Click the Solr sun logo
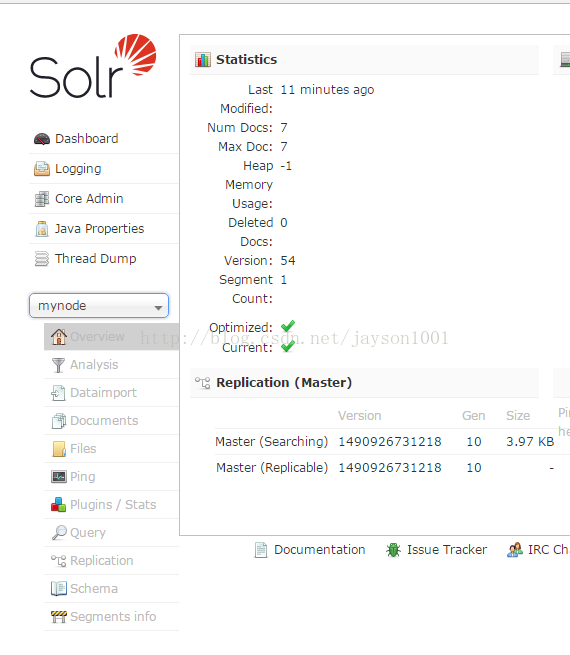The height and width of the screenshot is (655, 570). pyautogui.click(x=135, y=55)
